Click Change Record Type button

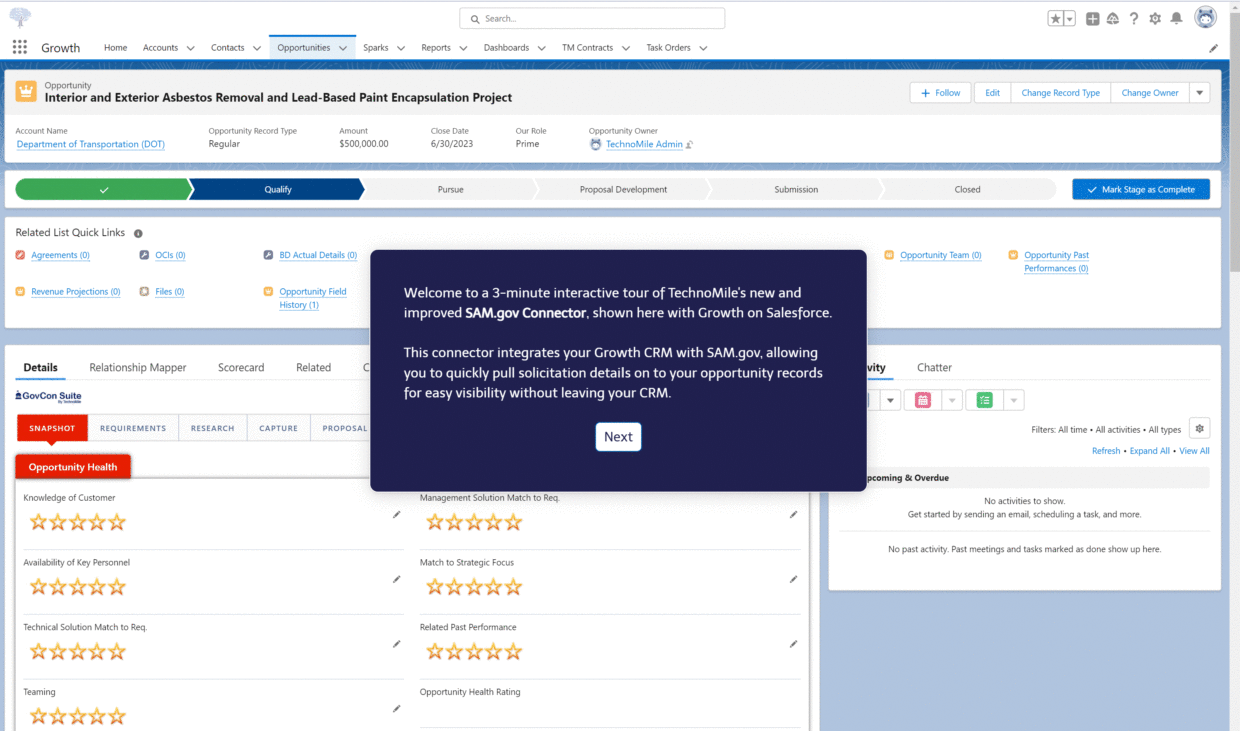coord(1061,92)
